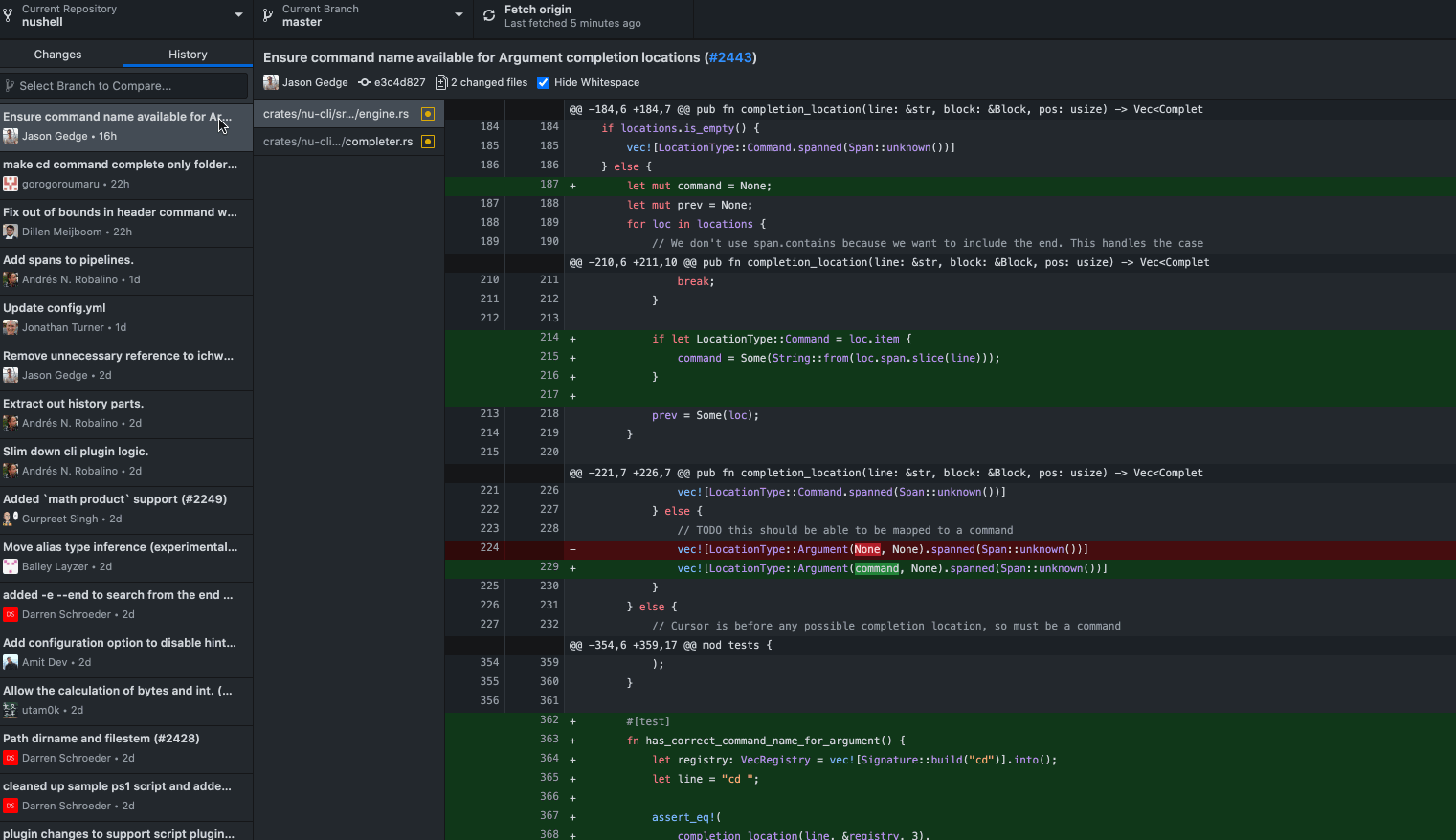The width and height of the screenshot is (1456, 840).
Task: Click the '2 changed files' label
Action: point(489,83)
